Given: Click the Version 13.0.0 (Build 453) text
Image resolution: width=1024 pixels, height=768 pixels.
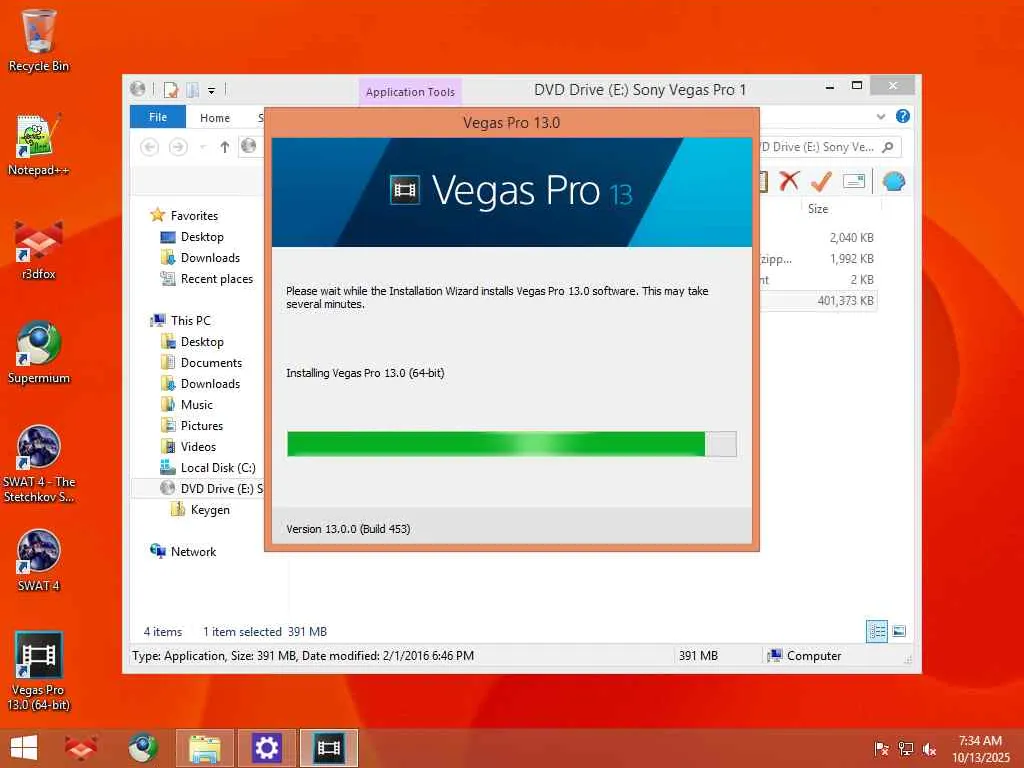Looking at the screenshot, I should tap(348, 529).
